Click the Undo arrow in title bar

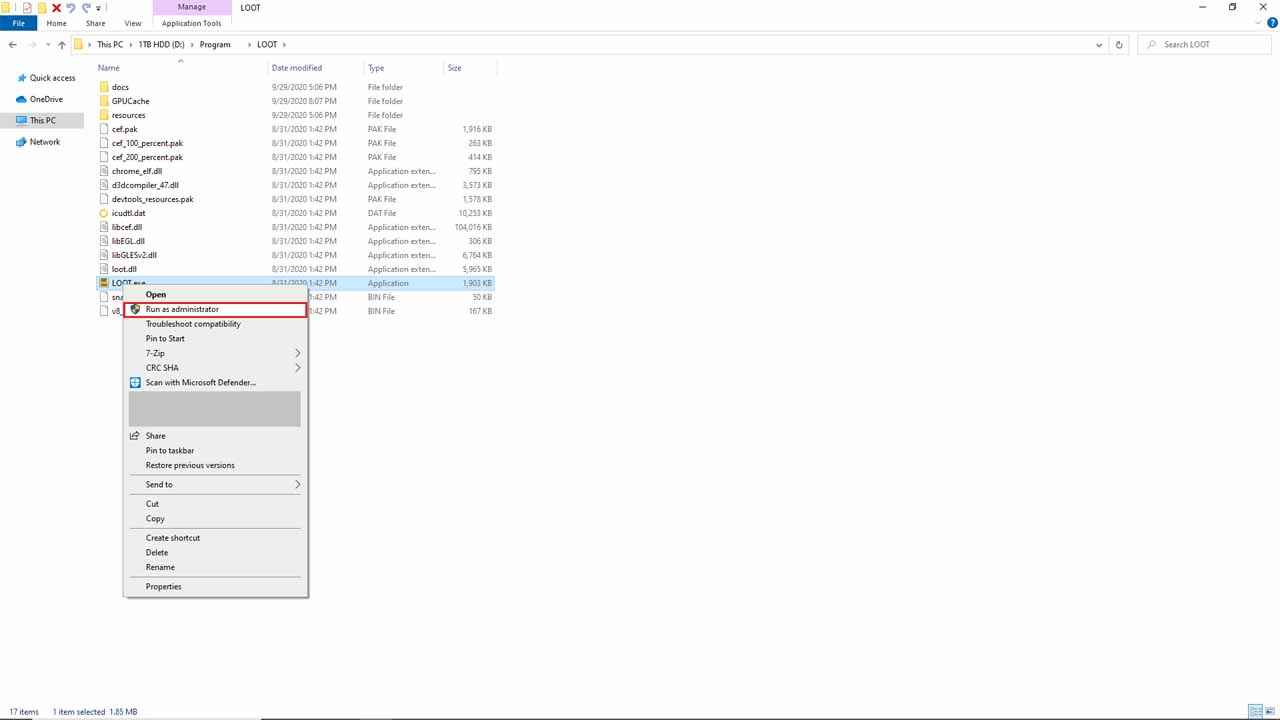71,7
